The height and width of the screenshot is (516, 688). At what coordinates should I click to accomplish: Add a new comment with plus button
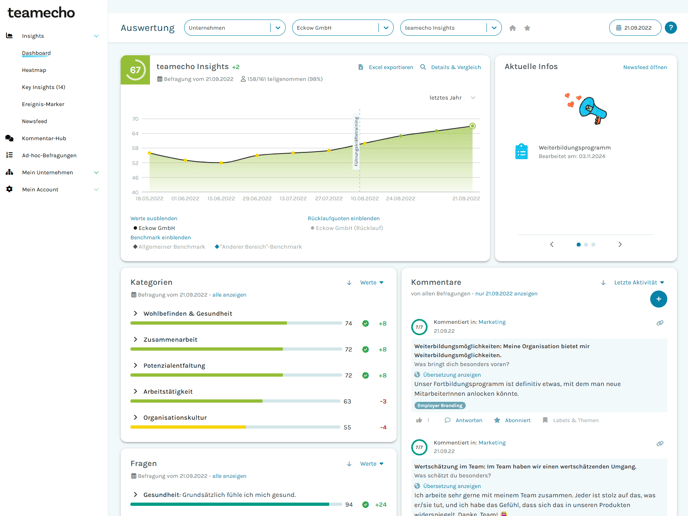[658, 299]
